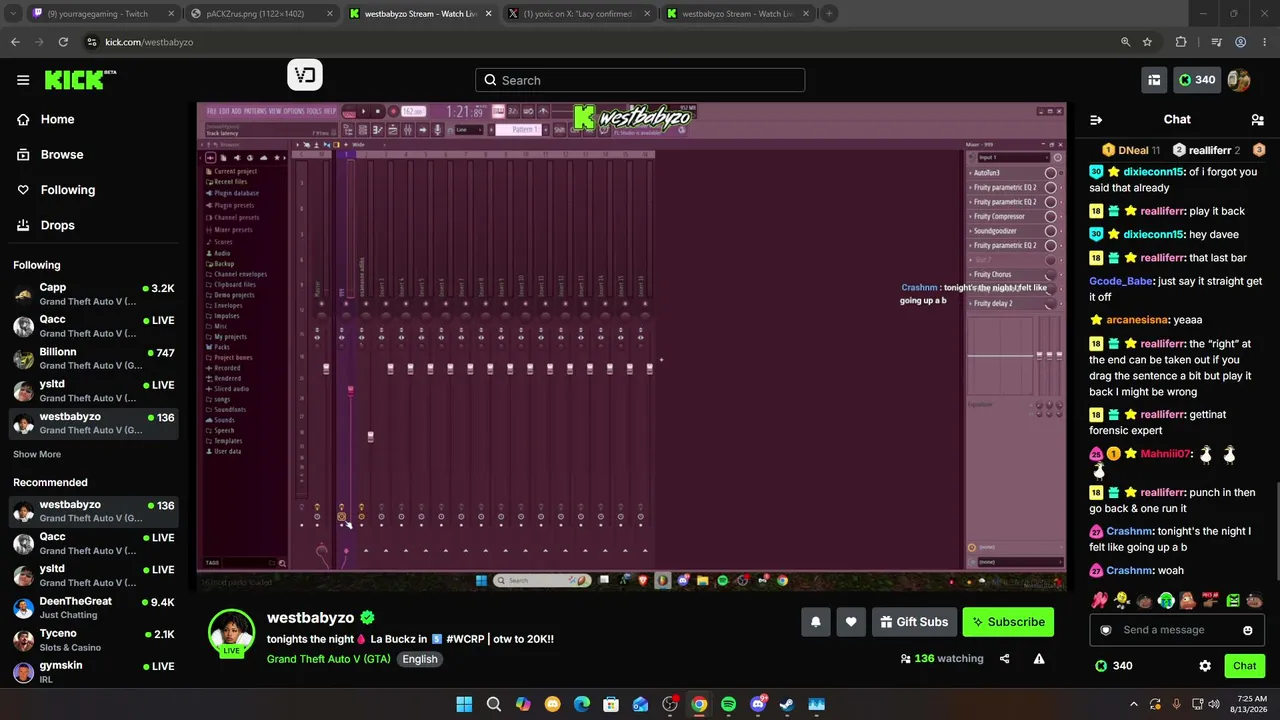This screenshot has width=1280, height=720.
Task: Click the osamason adlibs fader in the stream's mixer
Action: point(370,437)
